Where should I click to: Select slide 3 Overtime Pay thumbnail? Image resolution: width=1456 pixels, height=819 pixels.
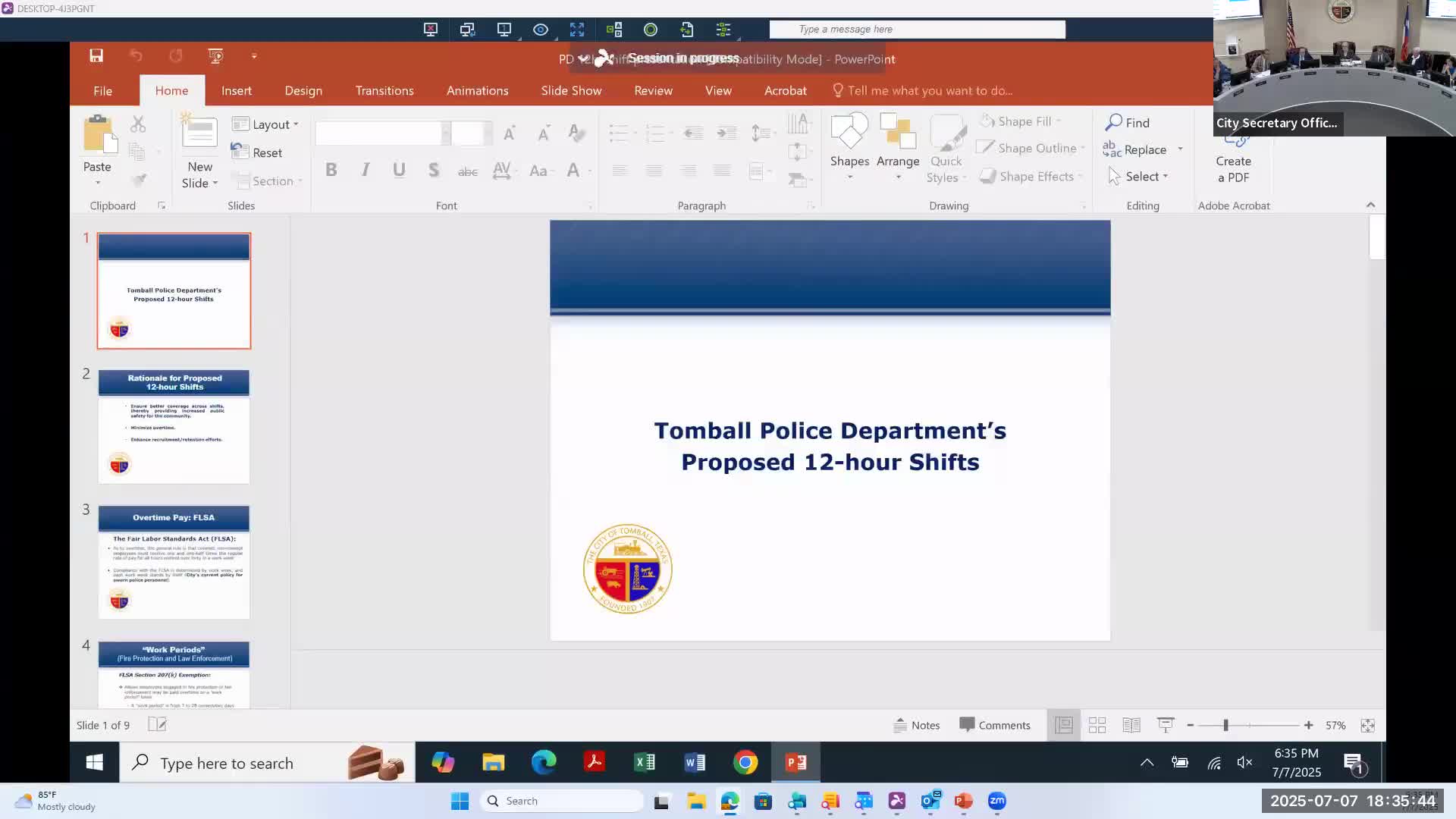[173, 563]
